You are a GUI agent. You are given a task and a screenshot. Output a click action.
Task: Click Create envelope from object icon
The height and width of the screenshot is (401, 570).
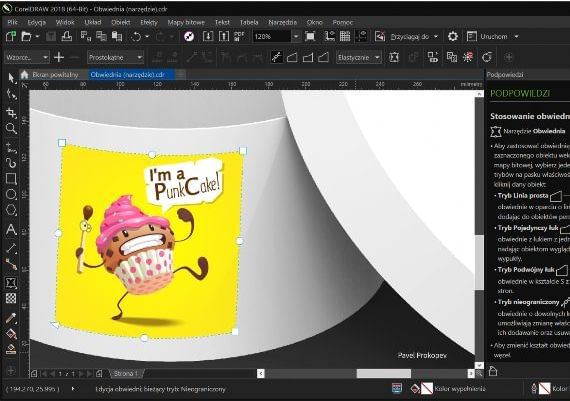pos(433,57)
